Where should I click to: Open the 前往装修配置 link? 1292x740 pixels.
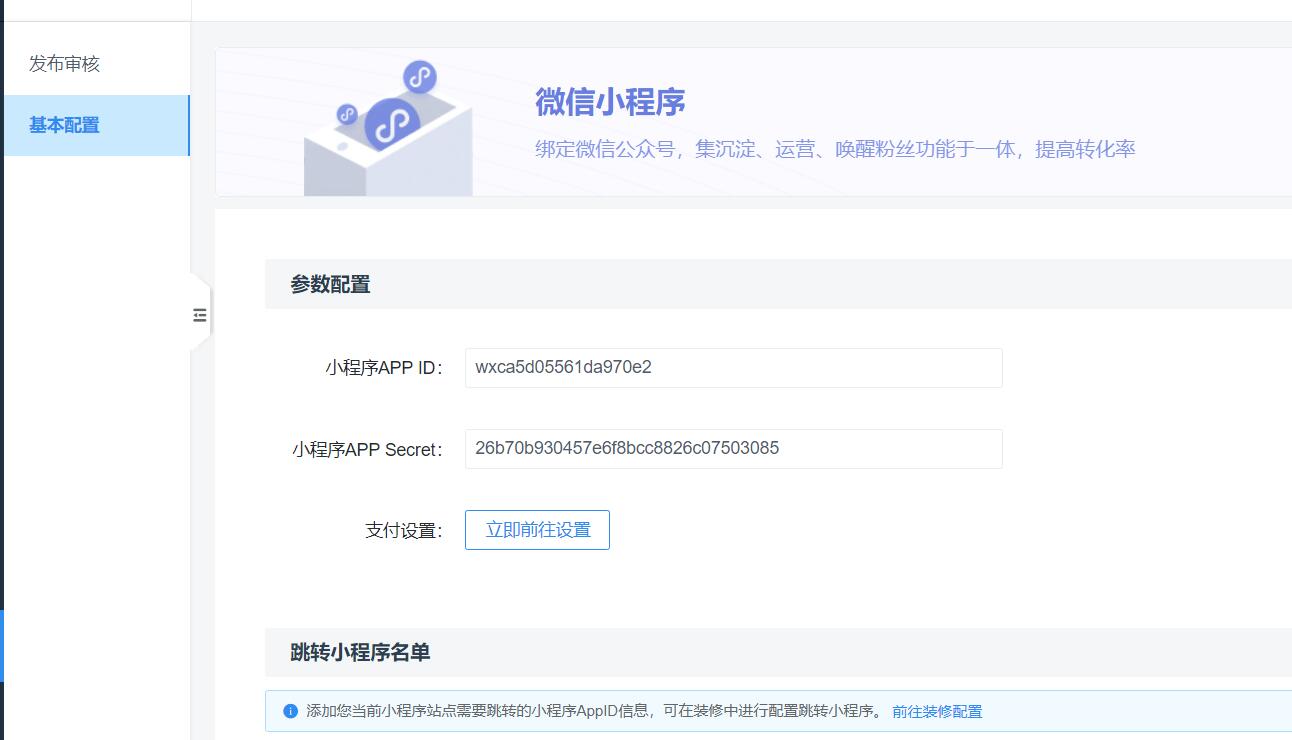coord(937,712)
